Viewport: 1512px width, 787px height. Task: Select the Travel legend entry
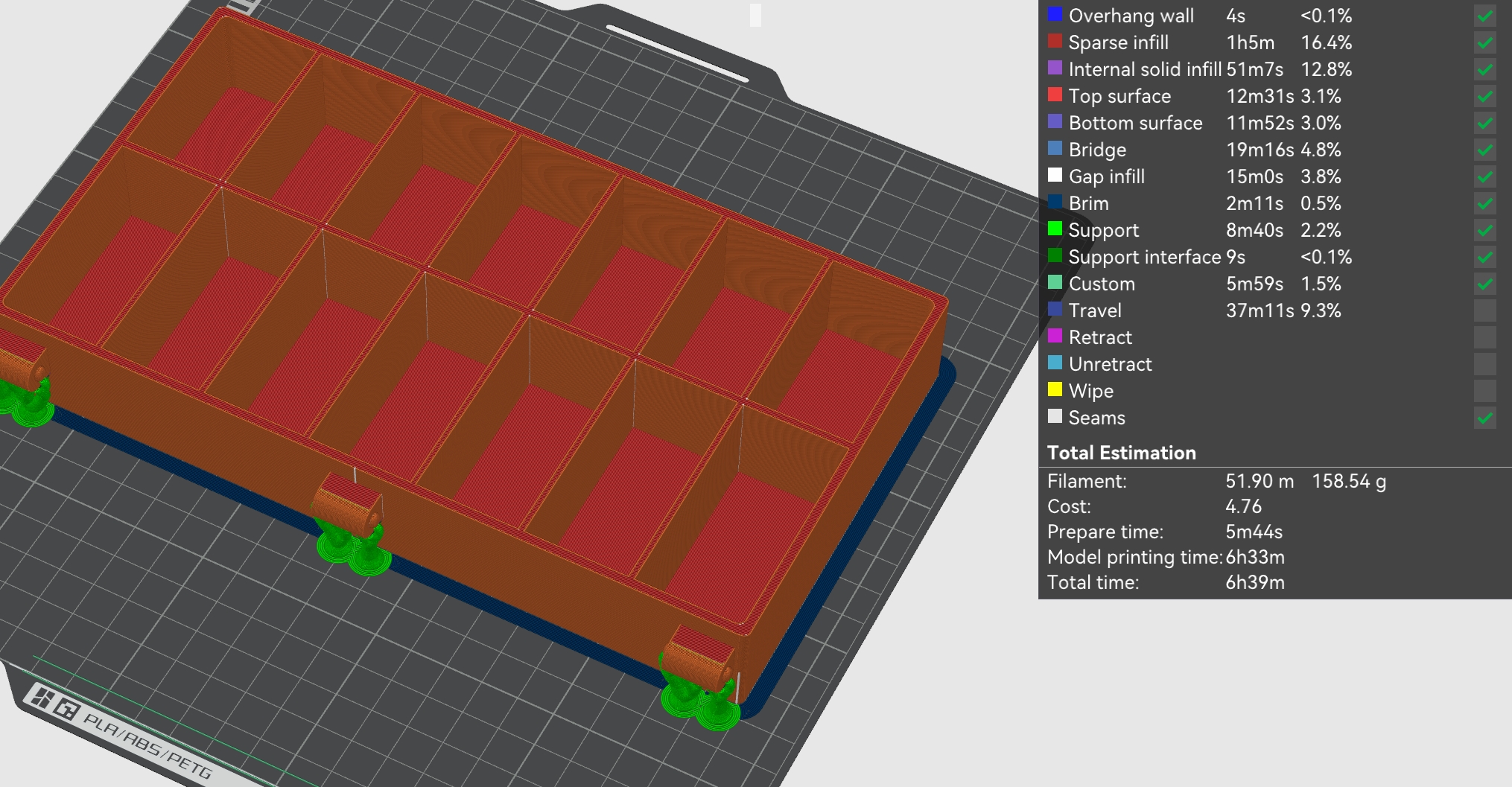(1094, 310)
